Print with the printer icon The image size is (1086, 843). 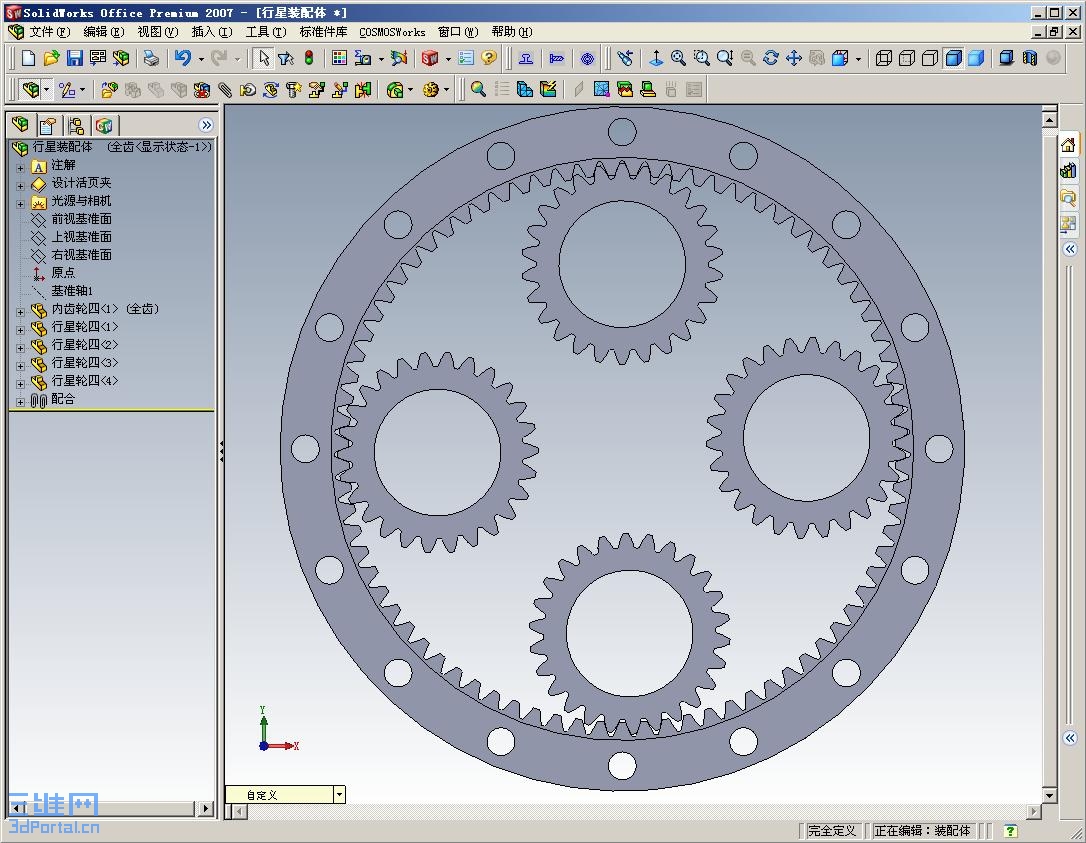point(150,58)
